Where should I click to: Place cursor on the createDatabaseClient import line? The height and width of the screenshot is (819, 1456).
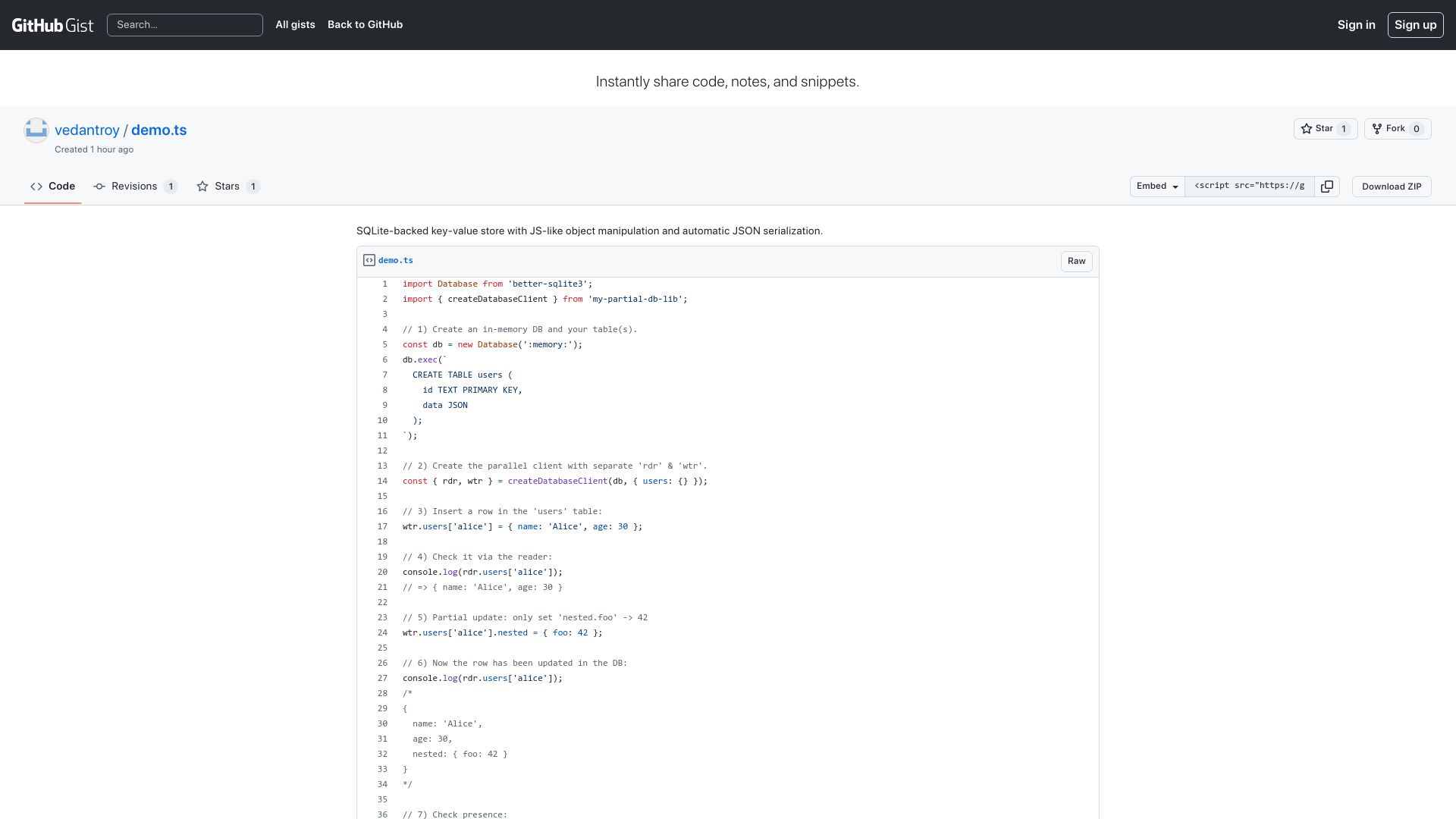coord(544,300)
